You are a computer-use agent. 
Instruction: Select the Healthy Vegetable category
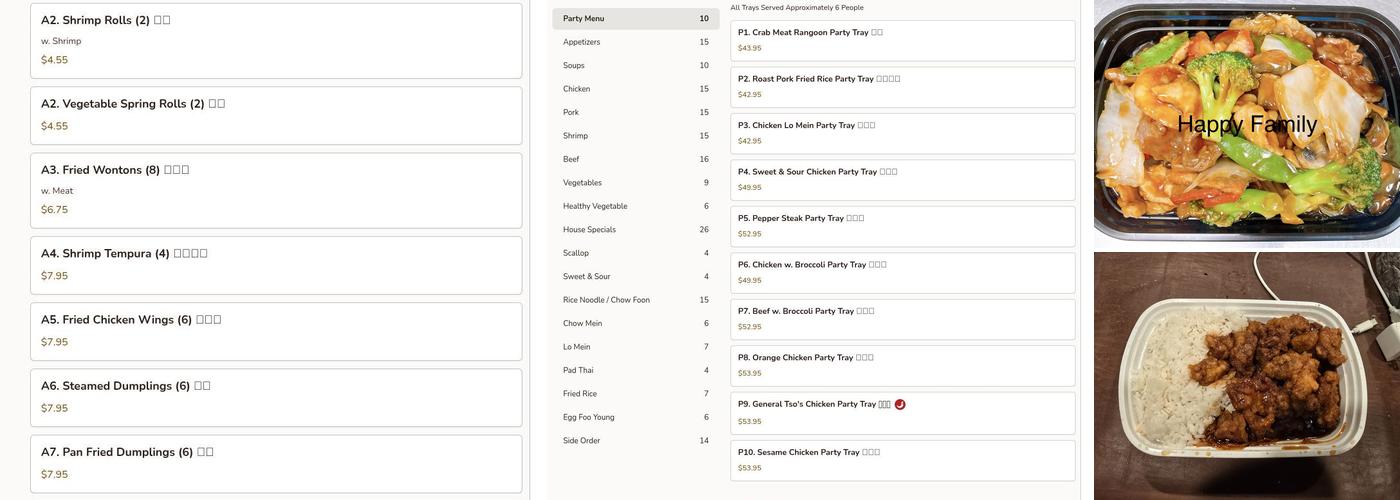(635, 206)
